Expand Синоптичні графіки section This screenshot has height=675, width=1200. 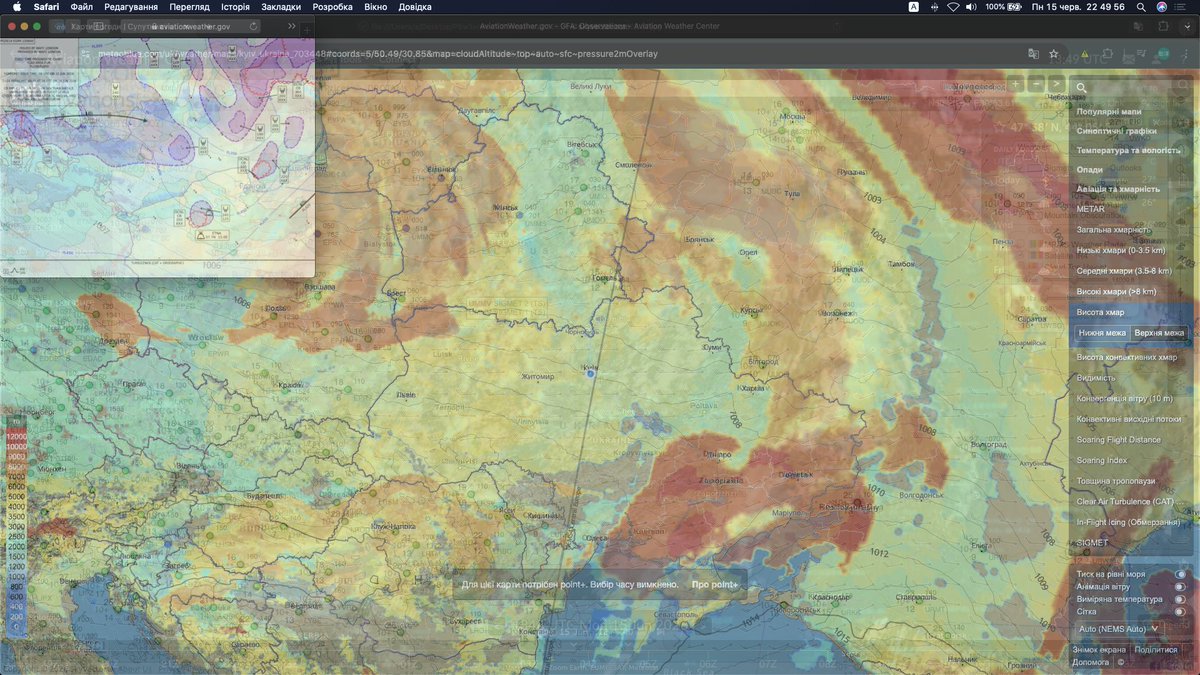(x=1117, y=131)
